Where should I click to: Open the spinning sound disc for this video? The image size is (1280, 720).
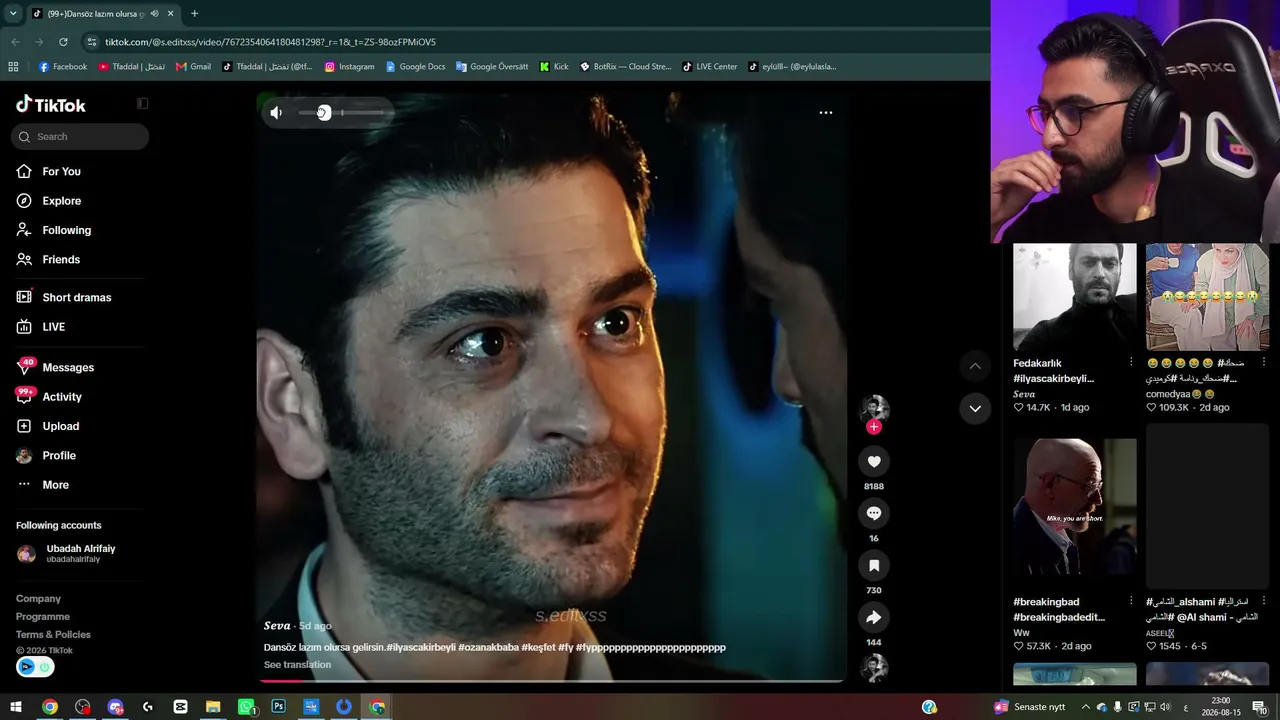(x=874, y=667)
